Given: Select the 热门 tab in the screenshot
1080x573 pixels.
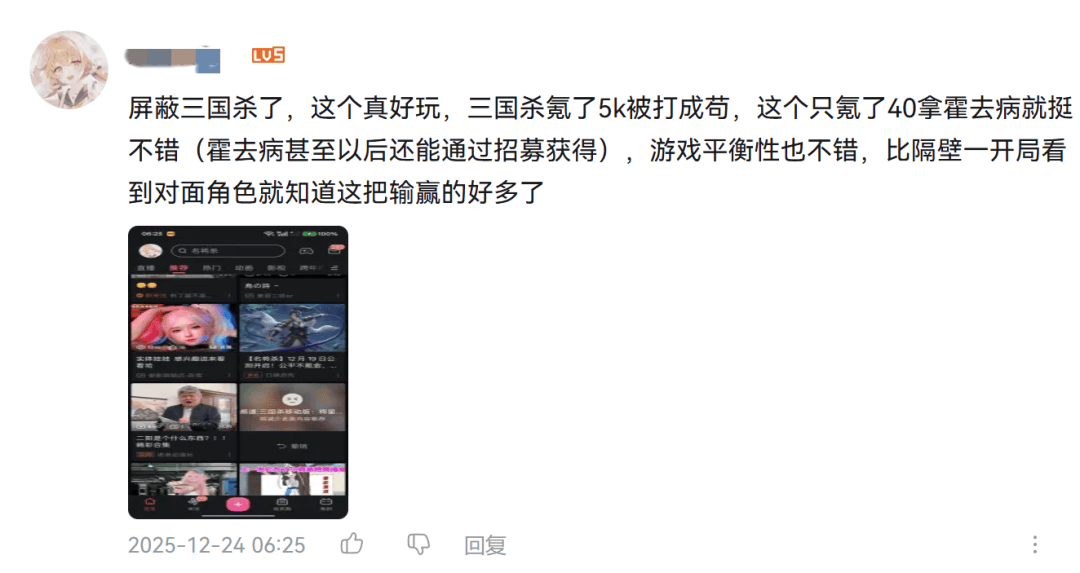Looking at the screenshot, I should (x=211, y=268).
